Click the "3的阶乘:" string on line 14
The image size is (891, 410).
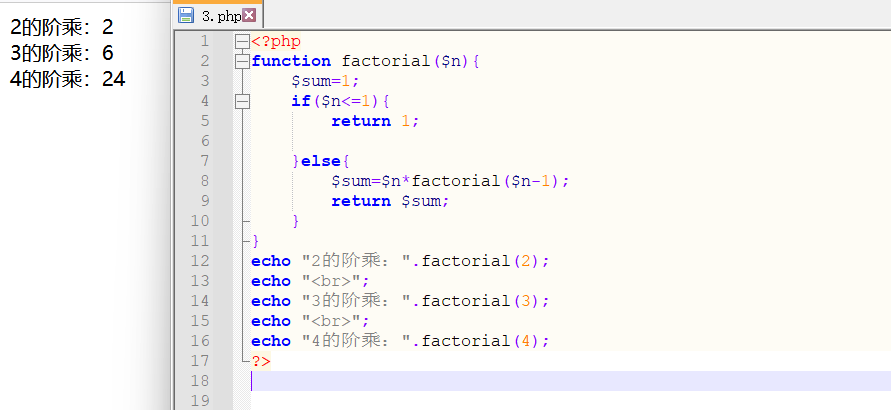point(356,301)
